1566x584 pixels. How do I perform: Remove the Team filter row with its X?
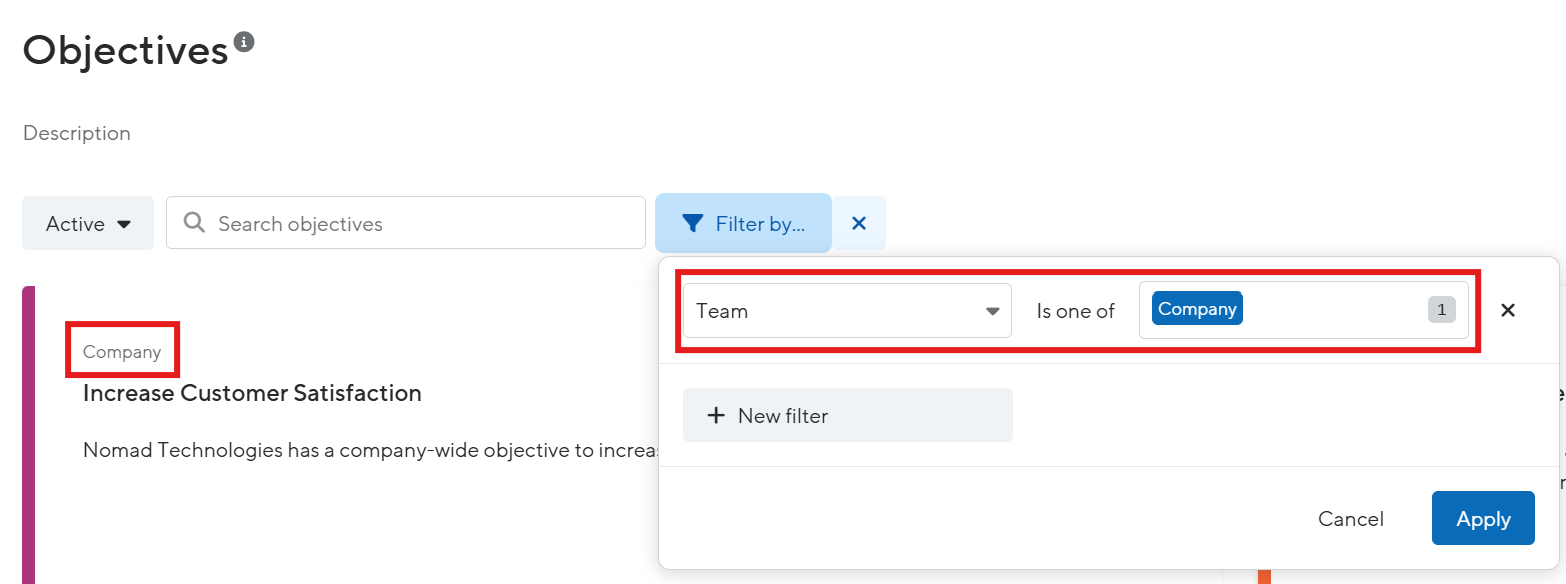tap(1508, 310)
